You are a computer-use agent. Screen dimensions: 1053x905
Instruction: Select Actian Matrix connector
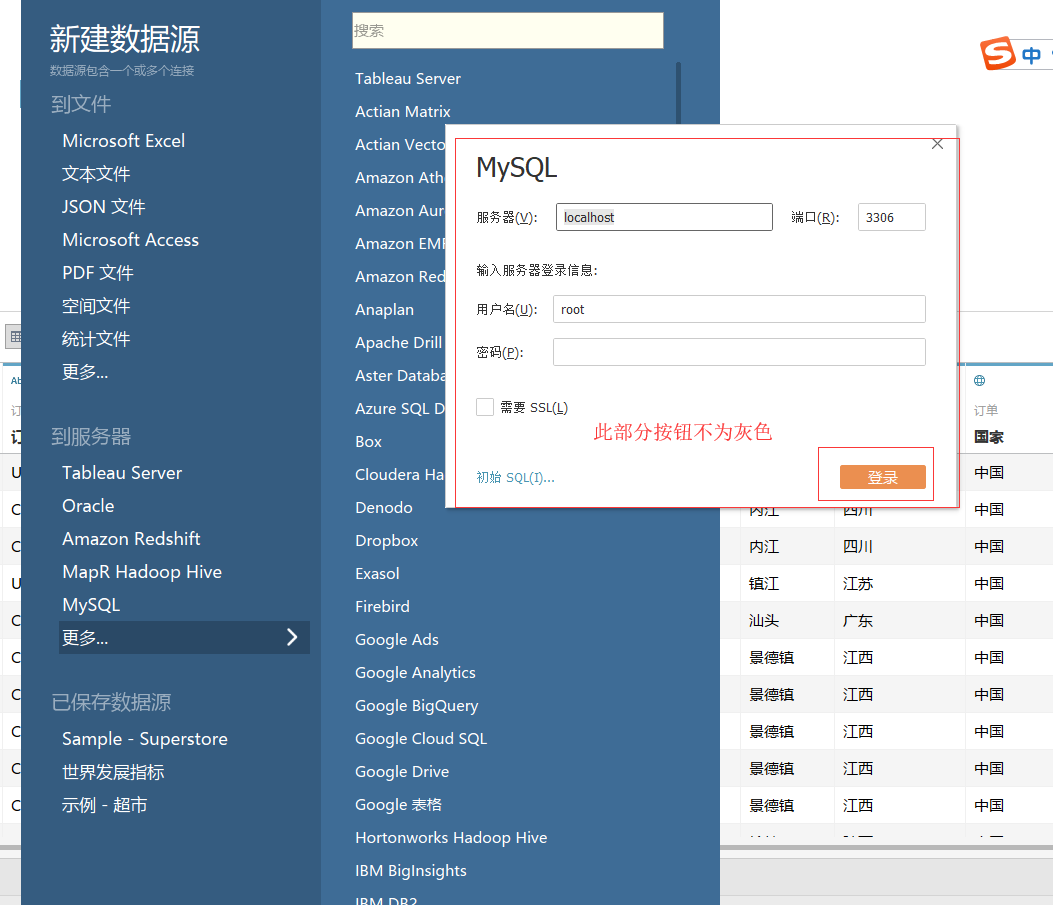pyautogui.click(x=402, y=111)
